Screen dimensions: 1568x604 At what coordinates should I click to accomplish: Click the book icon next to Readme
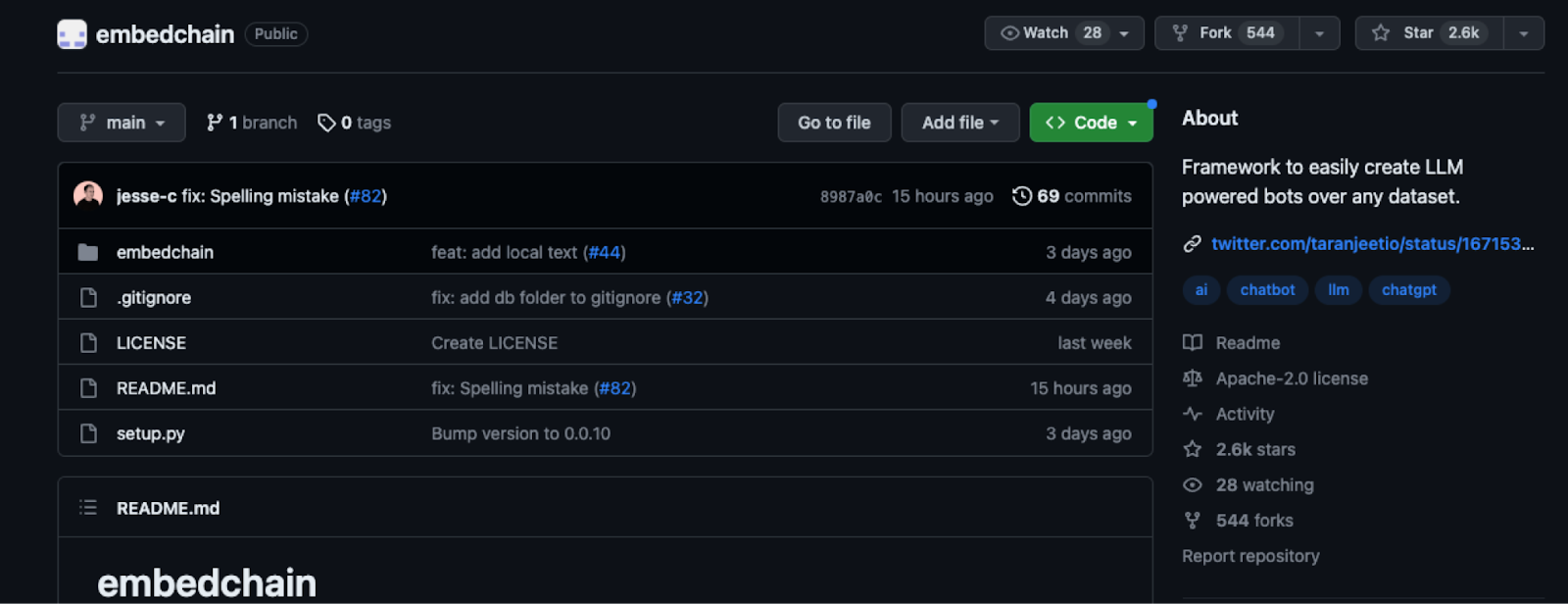coord(1193,342)
